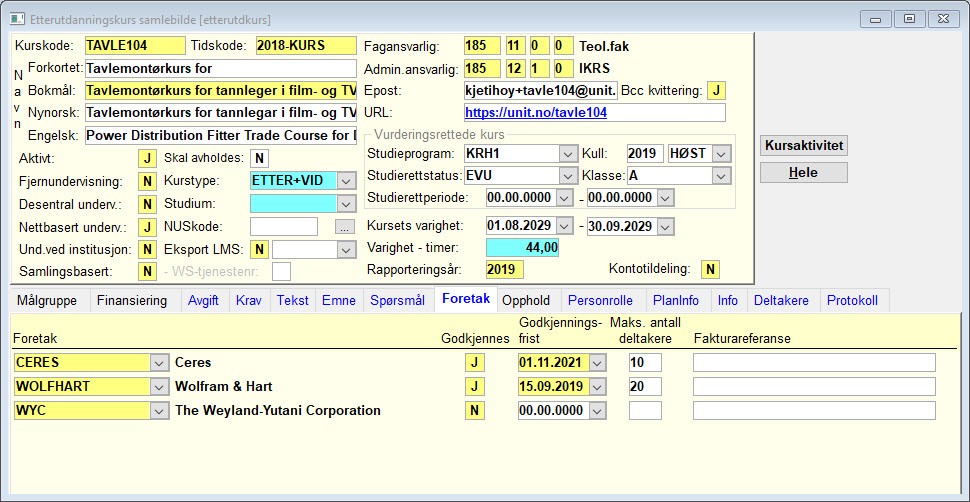This screenshot has height=502, width=970.
Task: Switch to the Målgruppe tab
Action: (47, 301)
